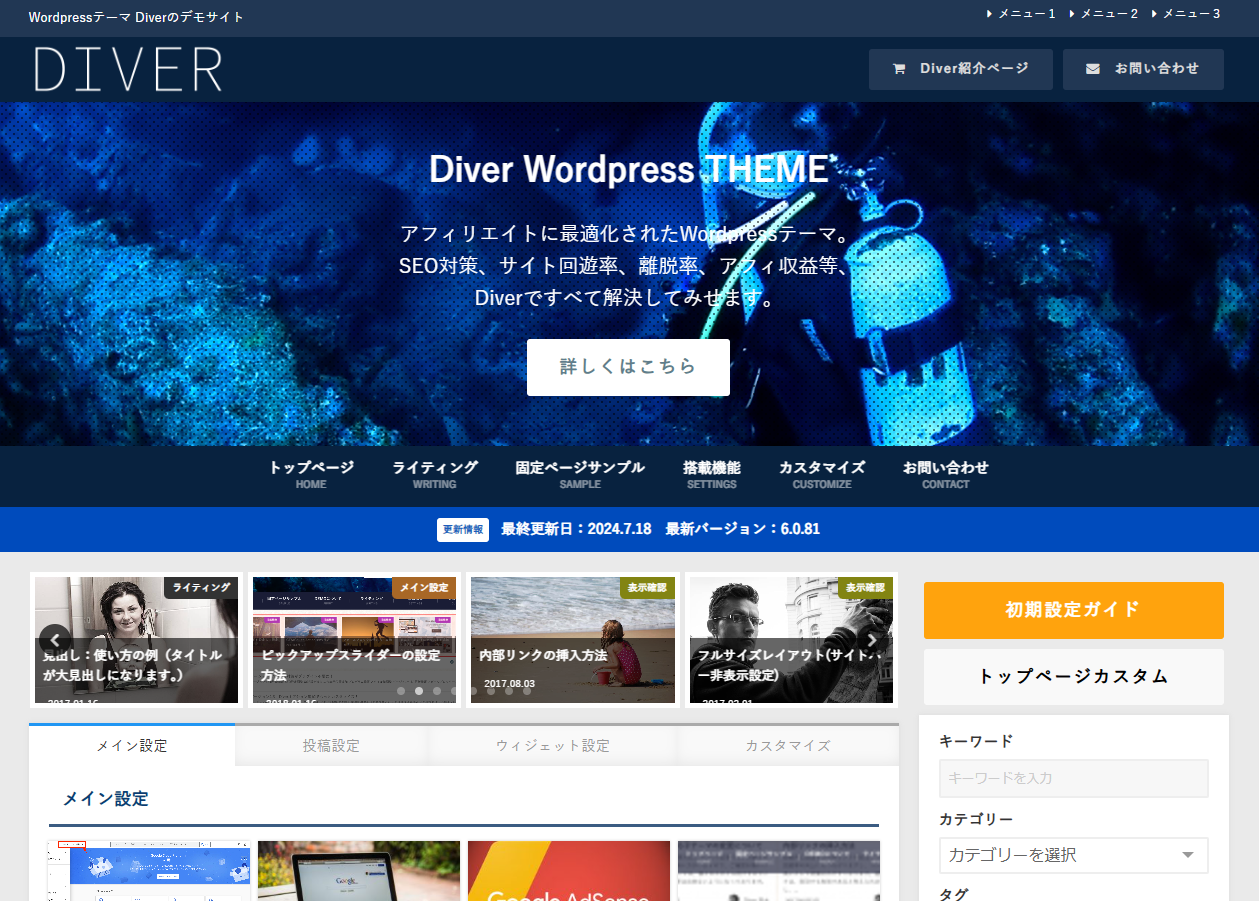Switch to メイン設定 tab
1259x901 pixels.
(x=132, y=745)
